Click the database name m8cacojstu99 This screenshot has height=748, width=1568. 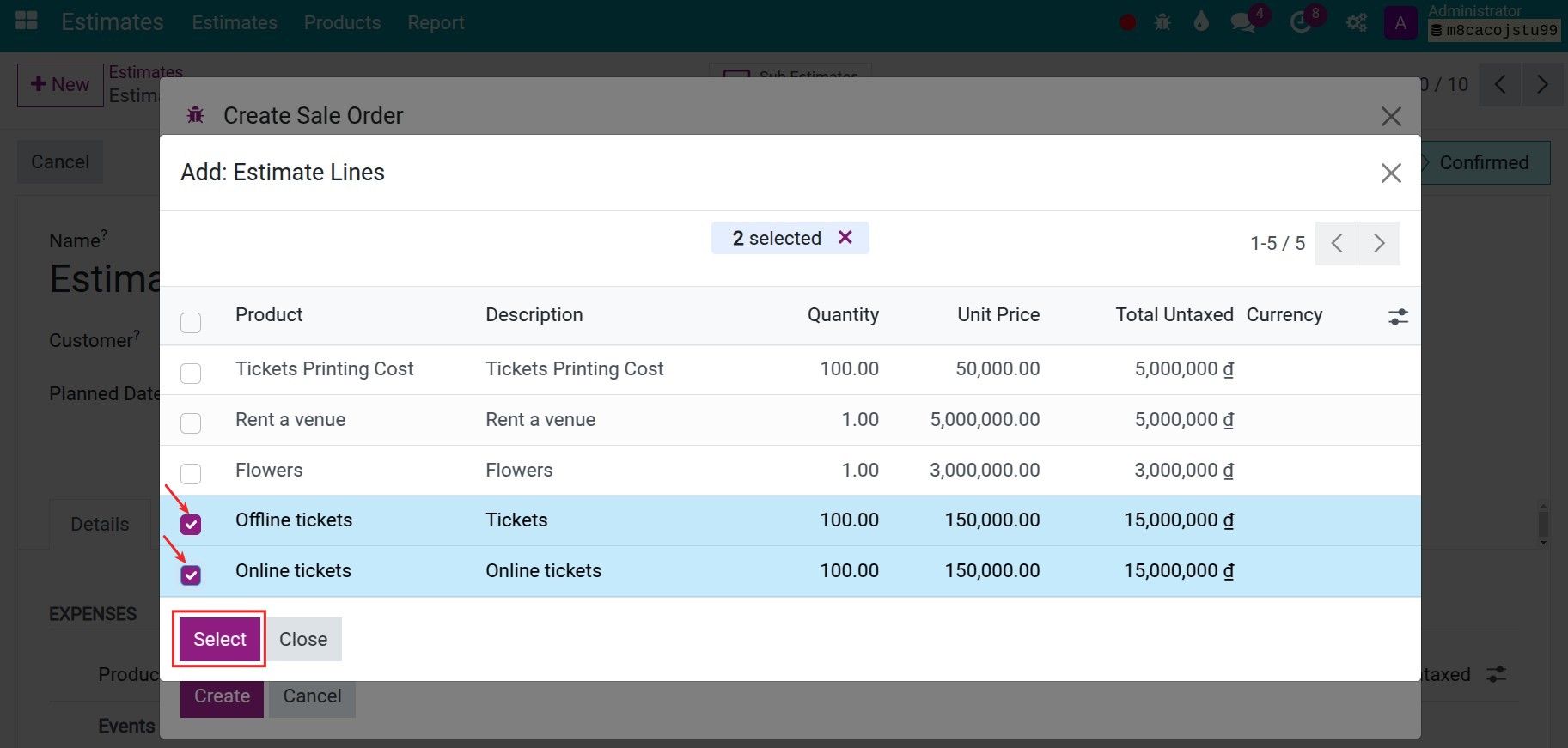[x=1494, y=30]
